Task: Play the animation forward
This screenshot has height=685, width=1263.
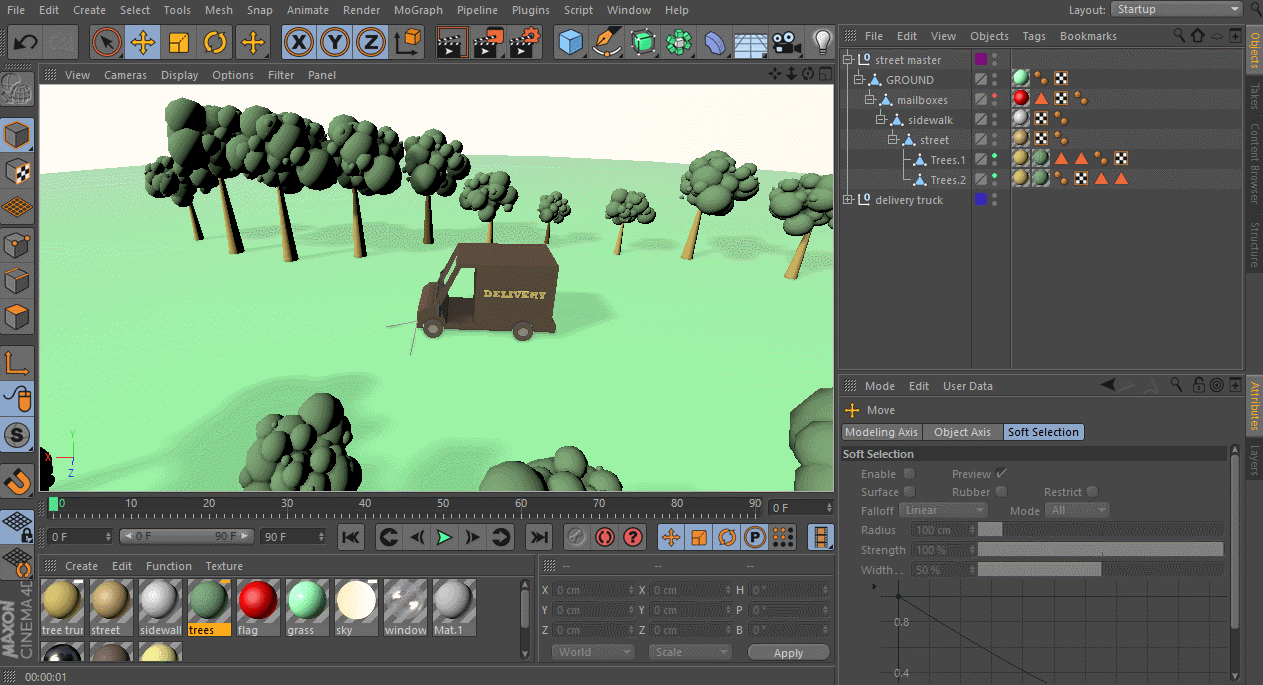Action: click(445, 537)
